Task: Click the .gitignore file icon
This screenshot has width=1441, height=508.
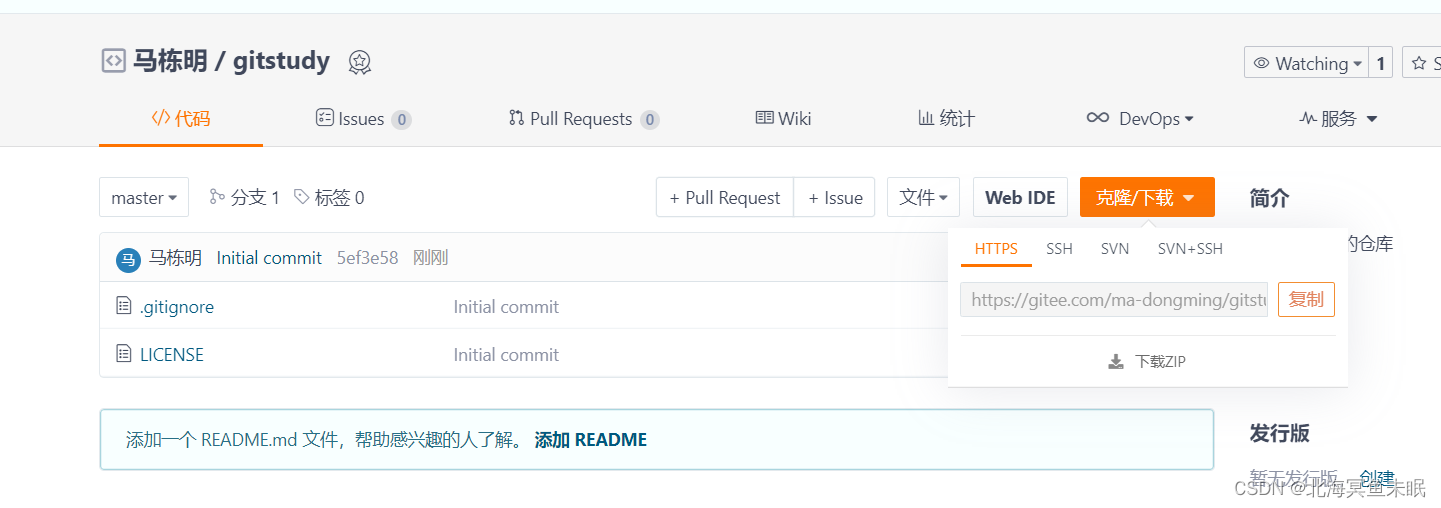Action: click(x=124, y=306)
